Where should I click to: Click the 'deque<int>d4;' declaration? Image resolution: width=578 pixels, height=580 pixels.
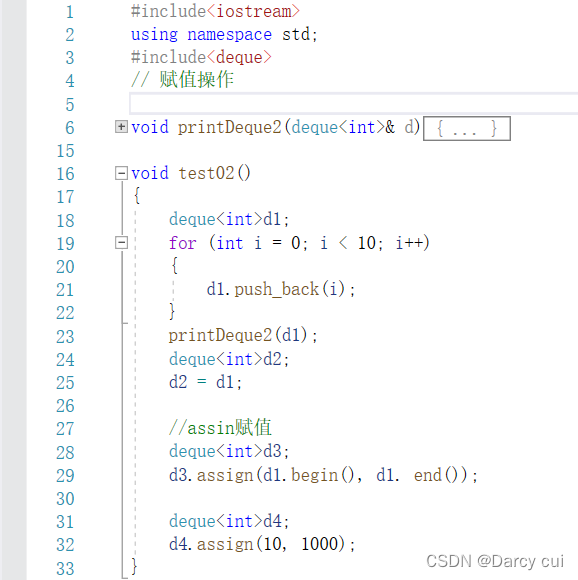pyautogui.click(x=229, y=521)
